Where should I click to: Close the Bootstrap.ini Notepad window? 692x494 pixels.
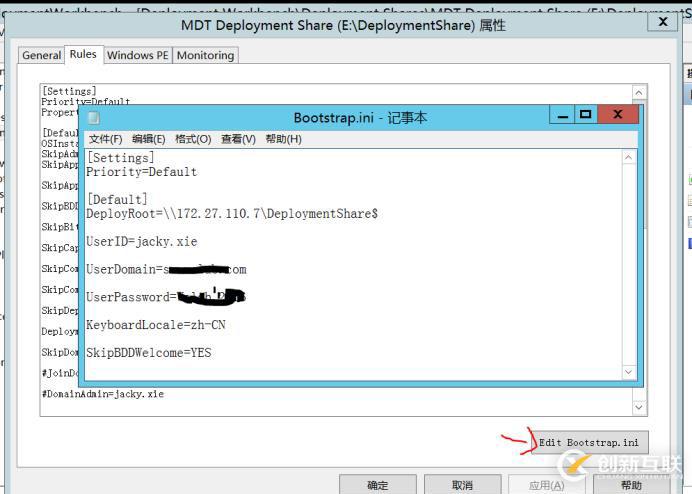(618, 115)
